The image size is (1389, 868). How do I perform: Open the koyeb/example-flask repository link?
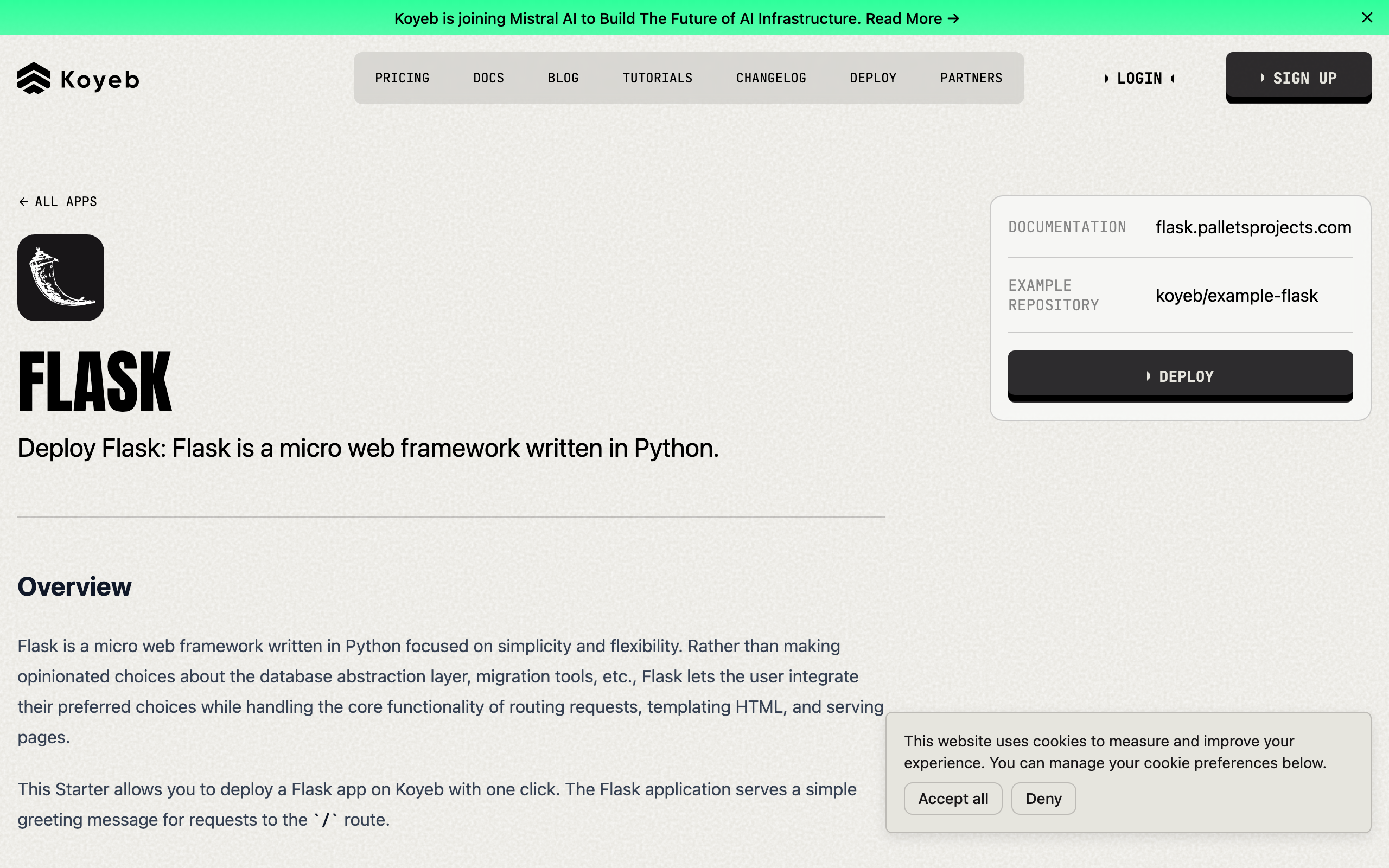[1237, 296]
